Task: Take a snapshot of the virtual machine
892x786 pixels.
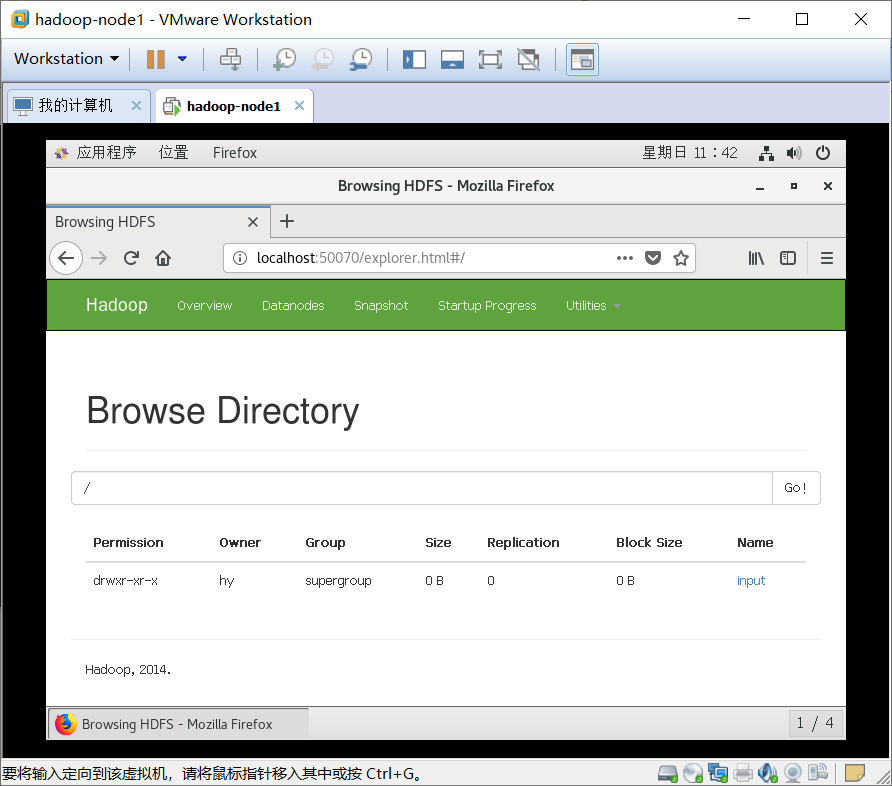Action: [x=284, y=59]
